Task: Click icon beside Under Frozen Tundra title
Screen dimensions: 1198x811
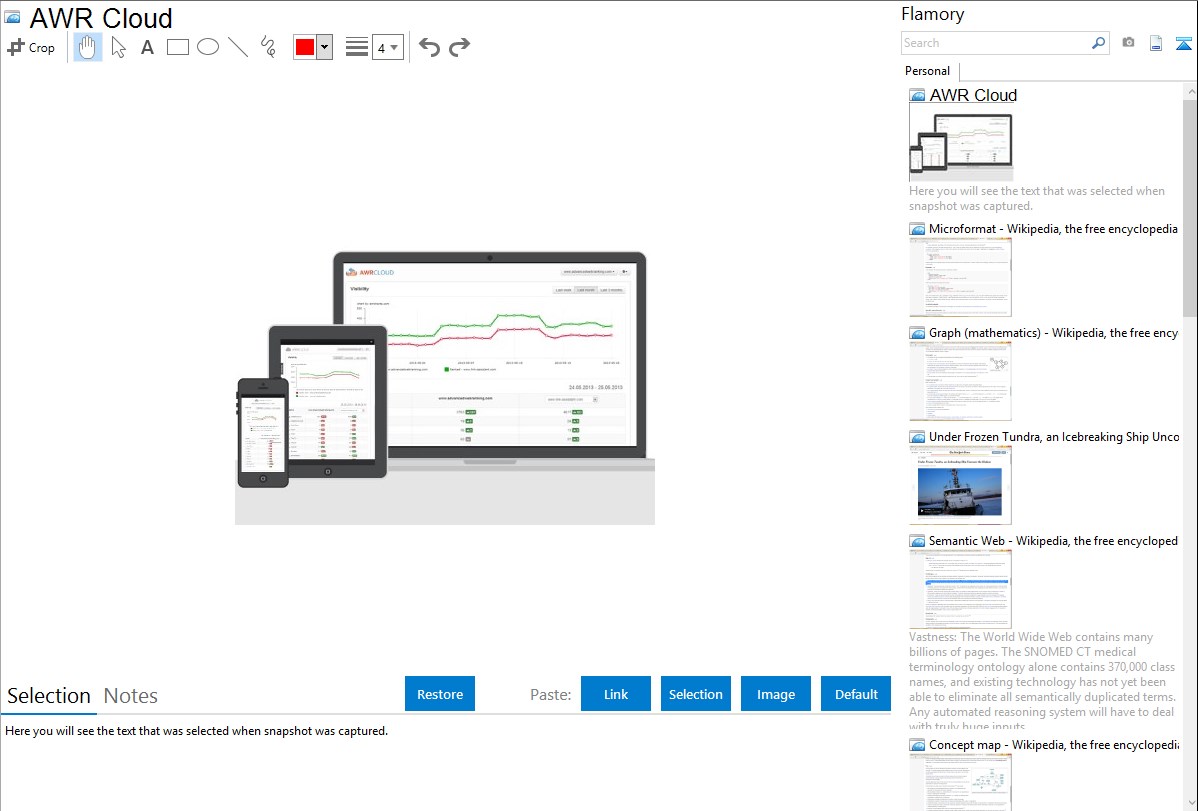Action: 917,437
